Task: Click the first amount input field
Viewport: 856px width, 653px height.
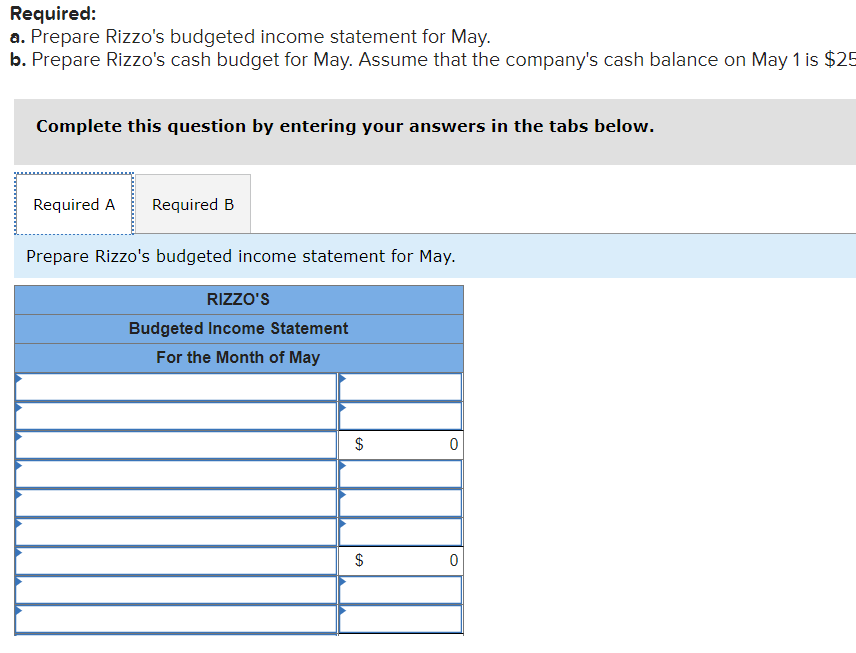Action: tap(400, 386)
